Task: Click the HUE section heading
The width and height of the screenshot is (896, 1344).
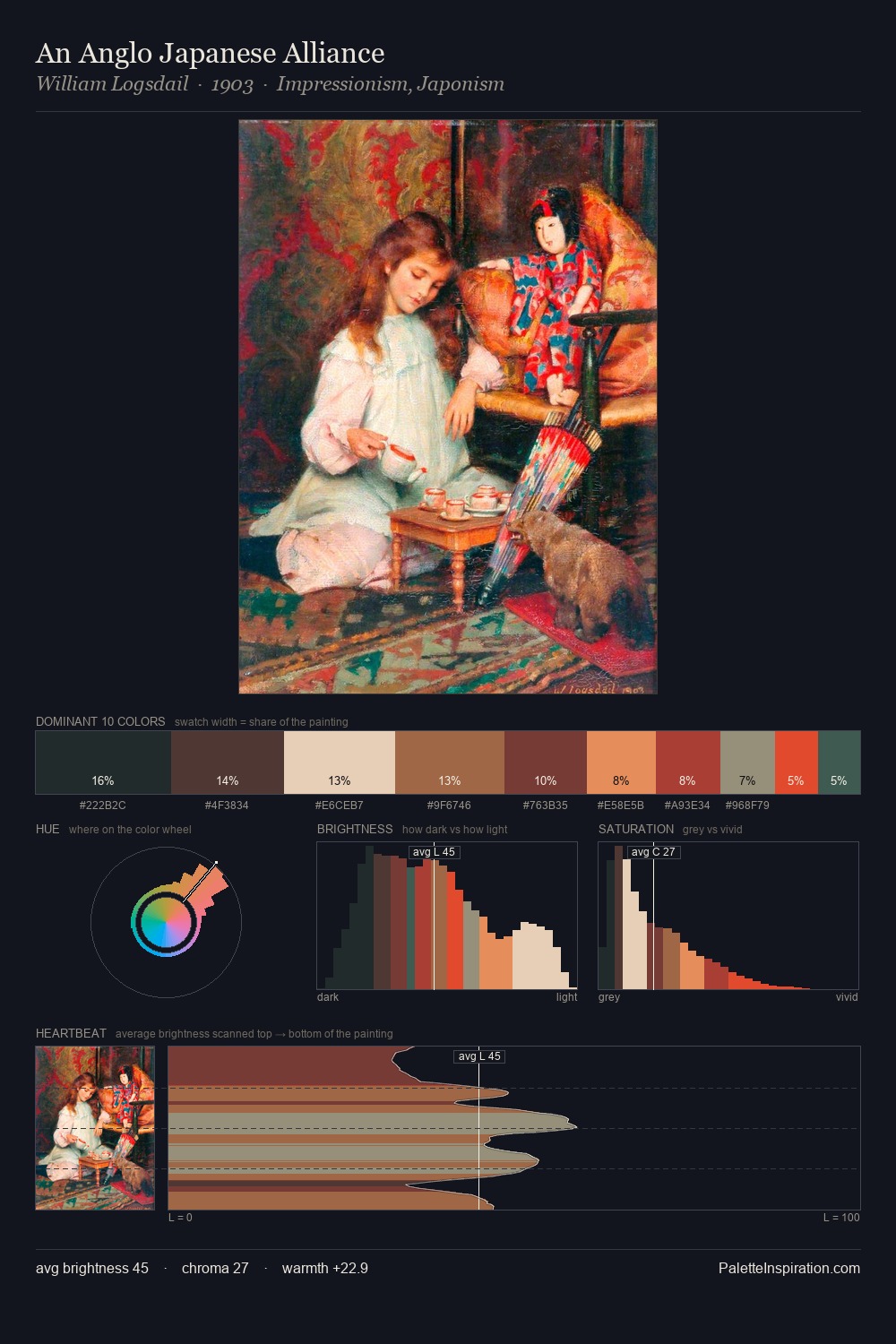Action: coord(47,829)
